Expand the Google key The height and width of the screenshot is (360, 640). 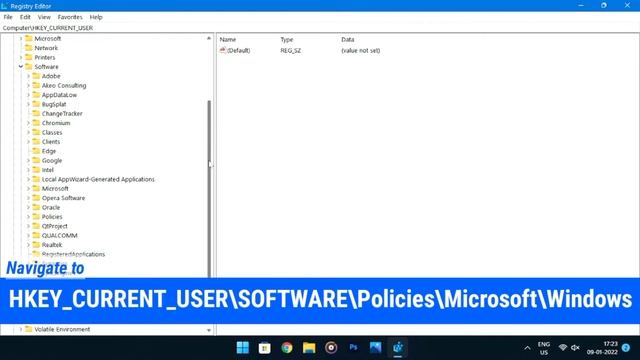(28, 160)
